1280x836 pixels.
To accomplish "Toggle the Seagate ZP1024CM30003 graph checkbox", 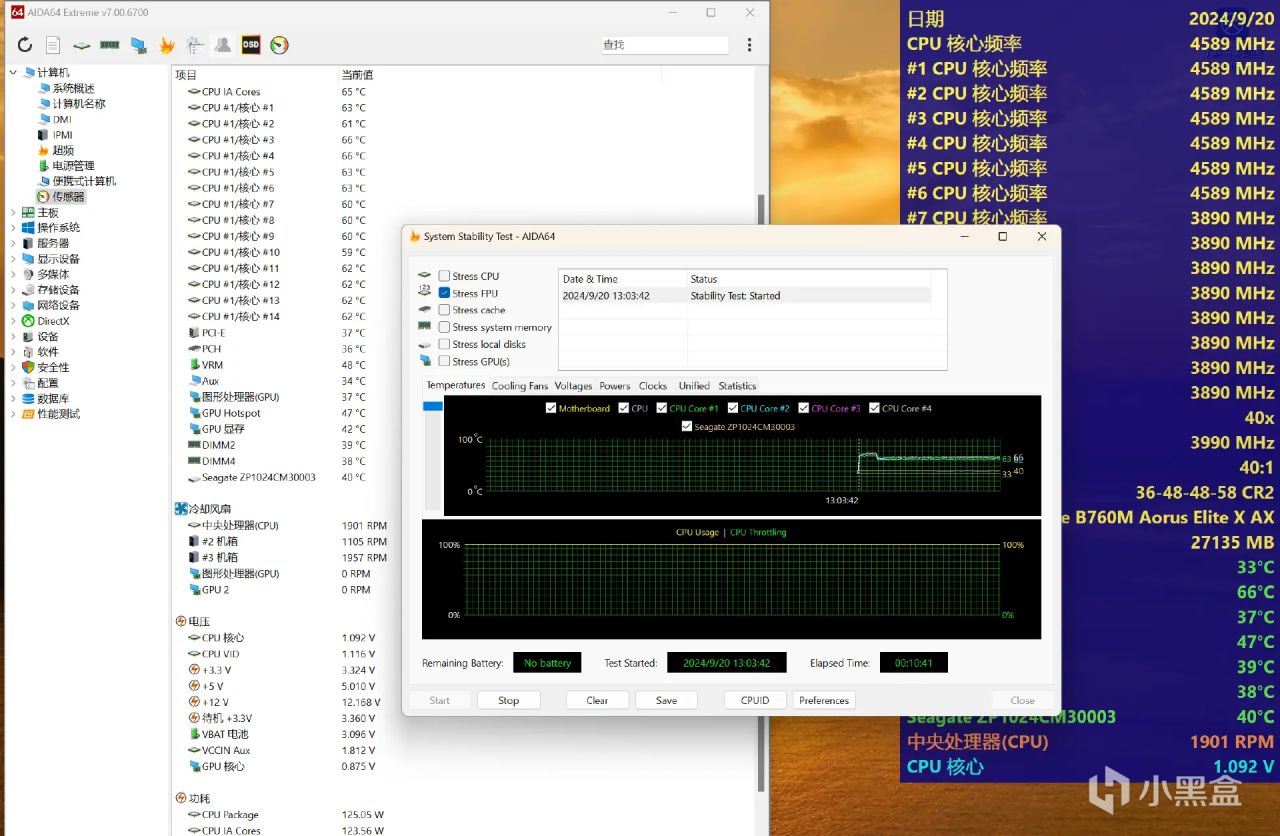I will 686,426.
